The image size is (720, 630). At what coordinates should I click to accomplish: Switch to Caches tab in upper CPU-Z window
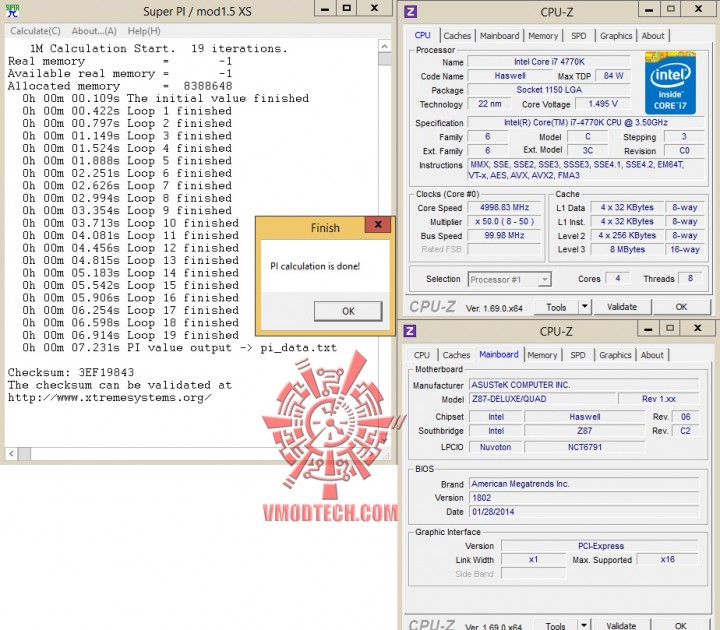coord(457,36)
